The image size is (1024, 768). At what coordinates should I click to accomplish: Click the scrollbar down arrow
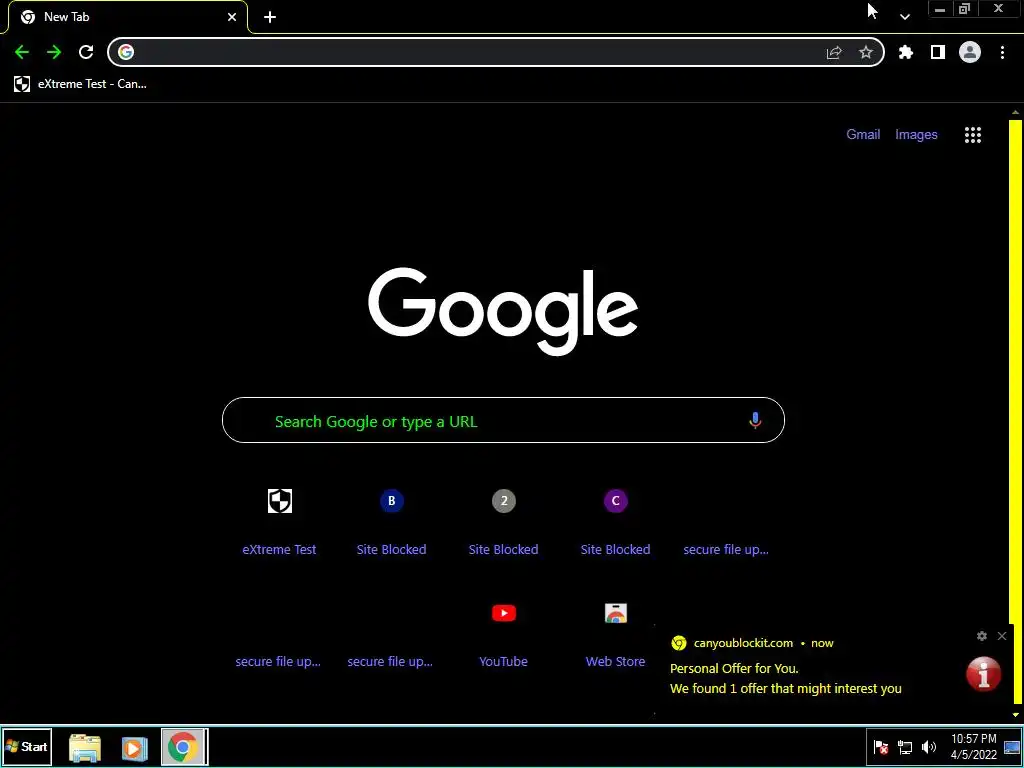click(x=1016, y=715)
